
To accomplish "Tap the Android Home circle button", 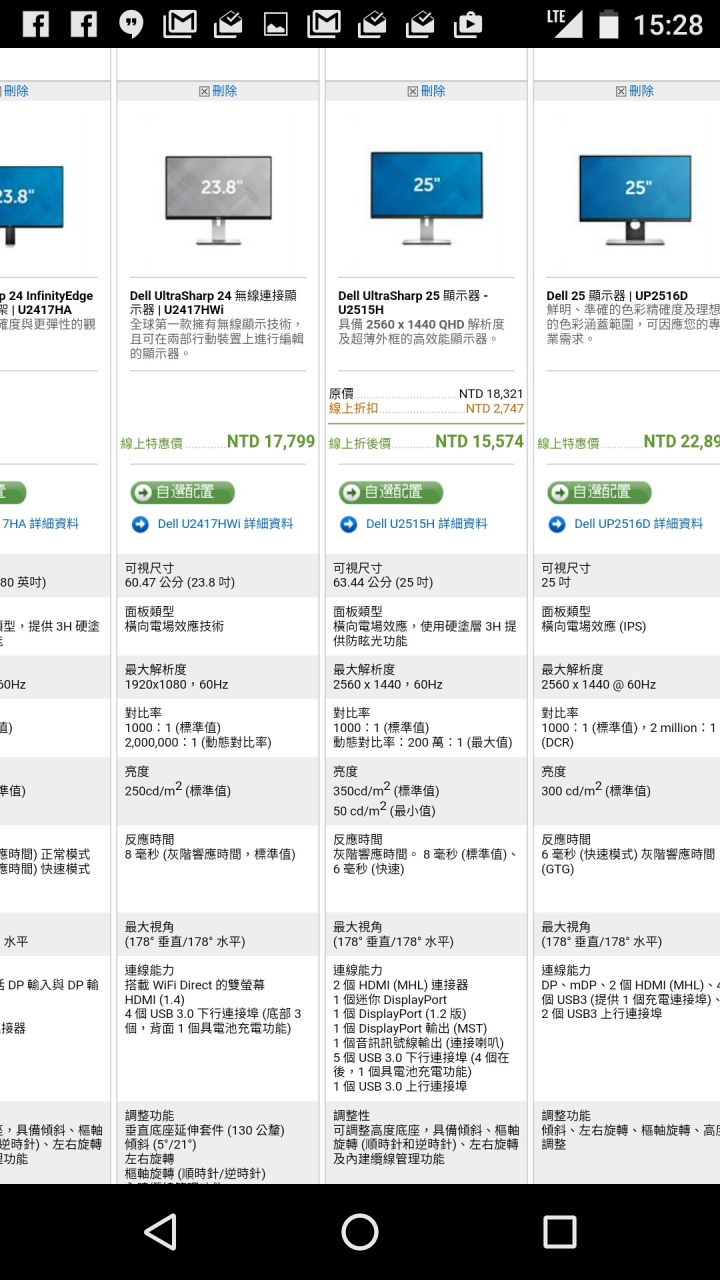I will [x=360, y=1232].
